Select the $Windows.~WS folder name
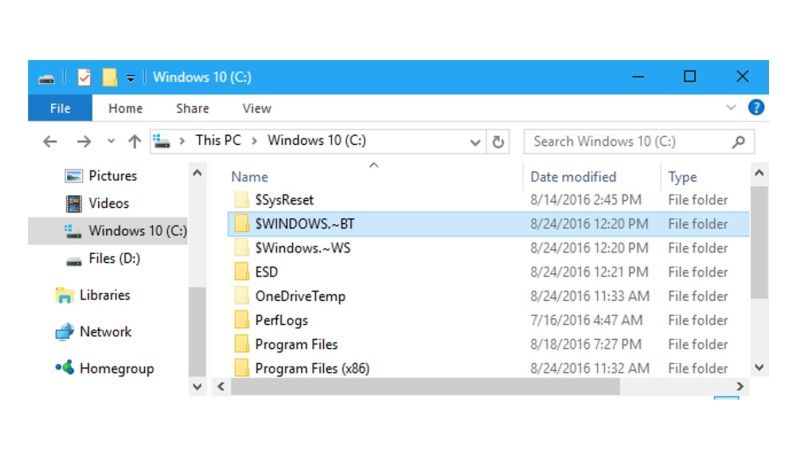 tap(303, 248)
